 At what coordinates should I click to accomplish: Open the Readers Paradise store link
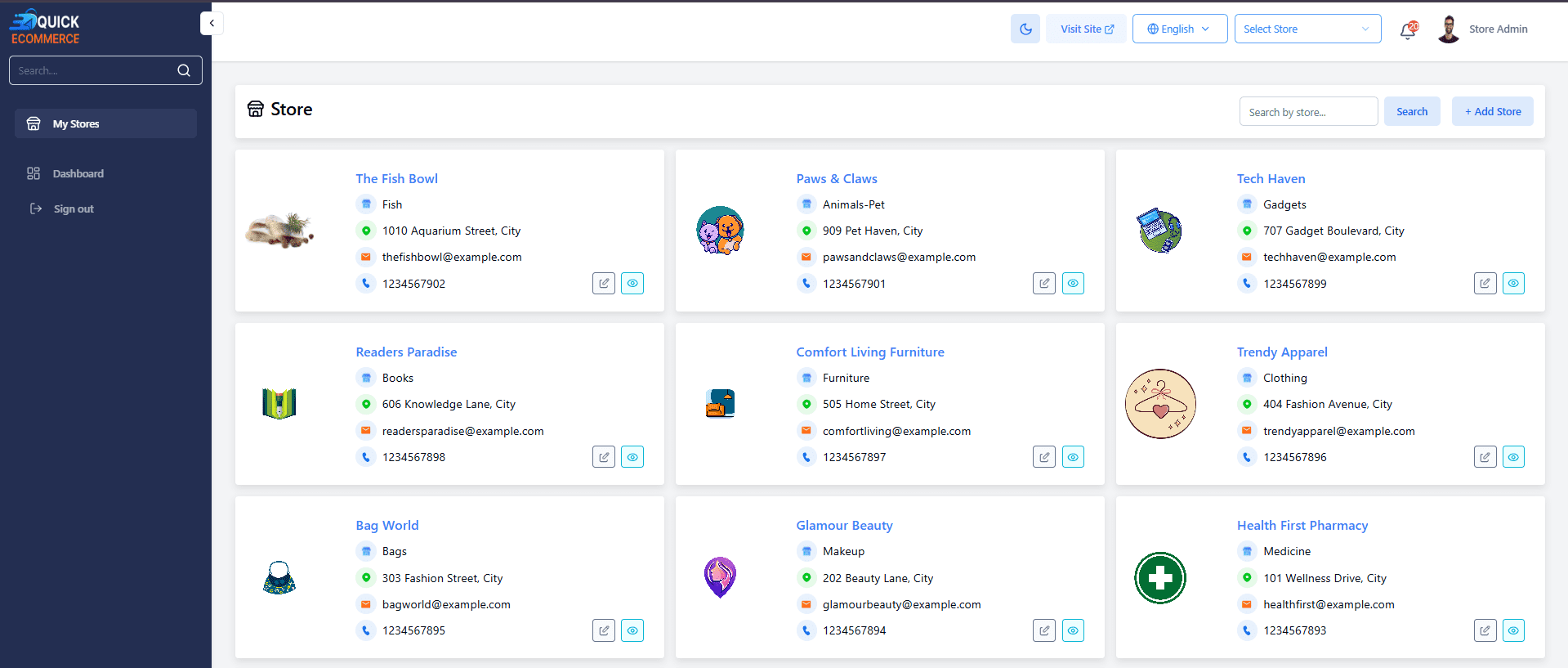click(x=406, y=352)
